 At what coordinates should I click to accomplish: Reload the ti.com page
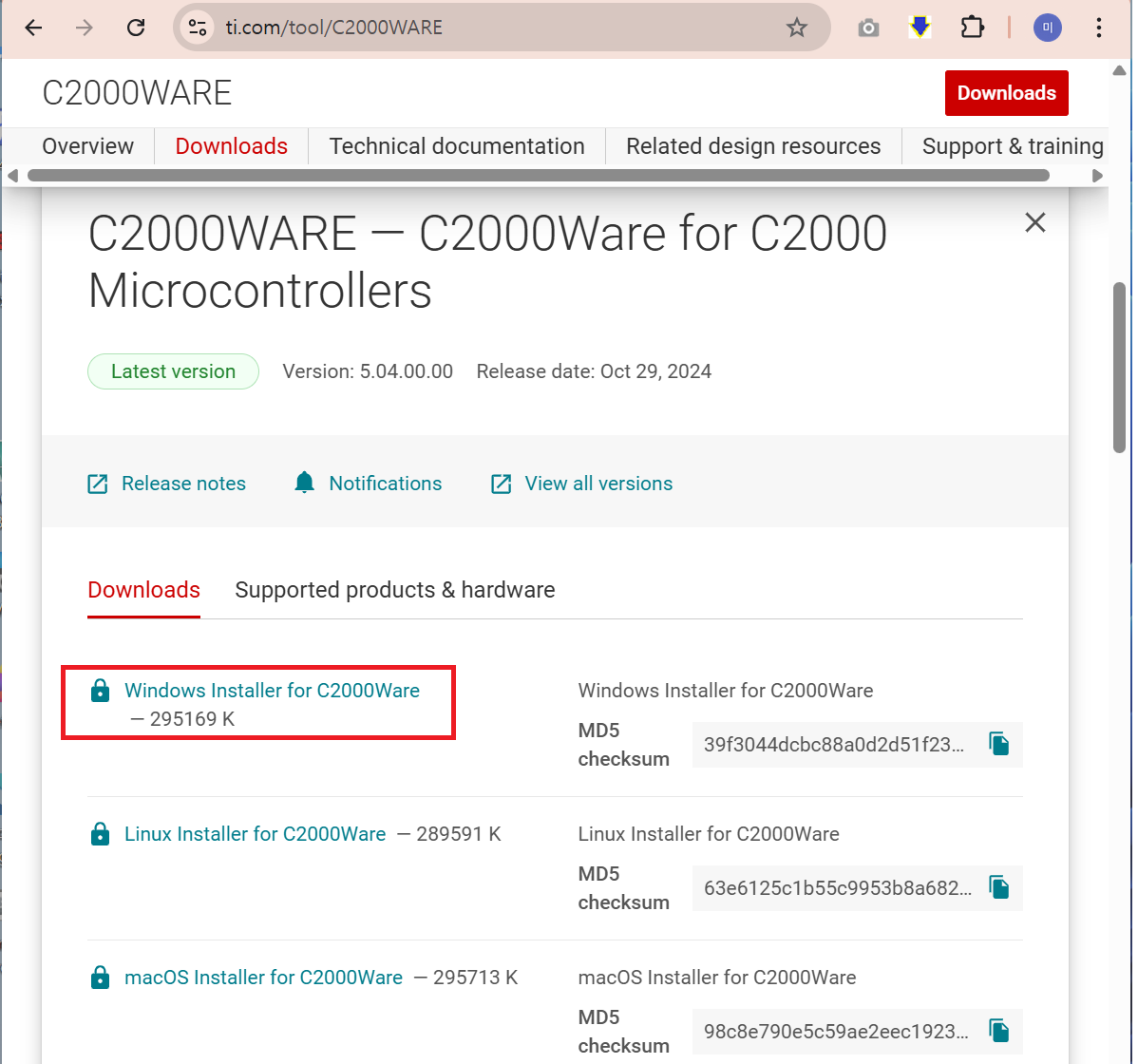[136, 28]
